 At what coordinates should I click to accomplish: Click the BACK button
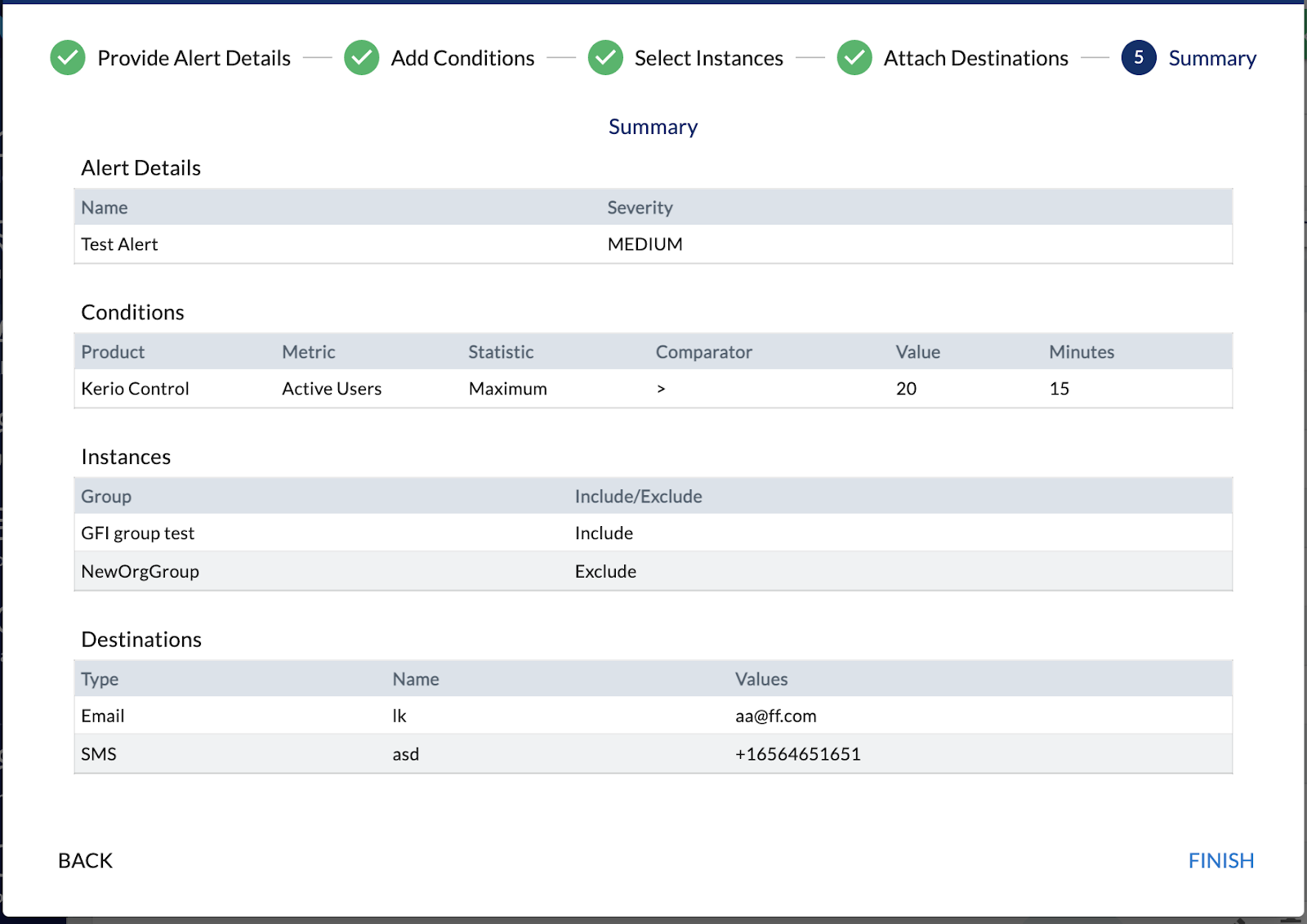tap(85, 860)
